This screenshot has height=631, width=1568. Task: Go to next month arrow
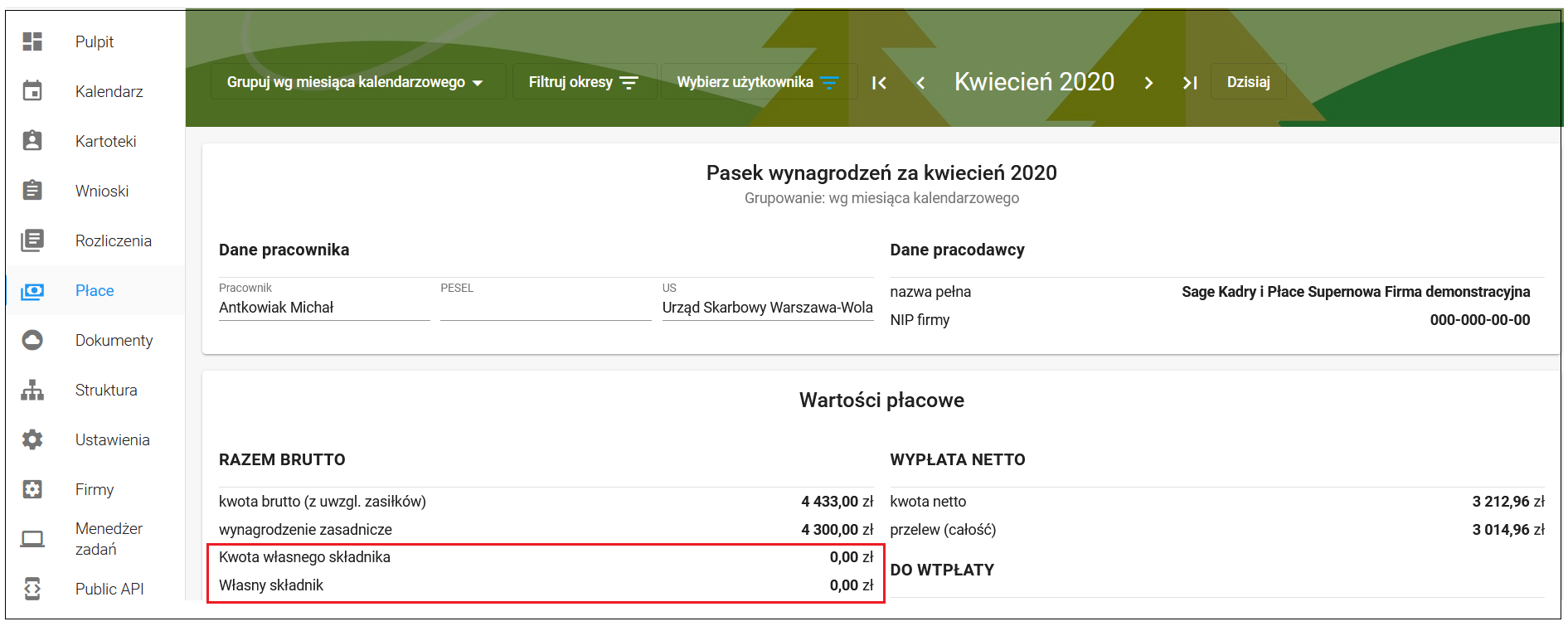point(1148,82)
